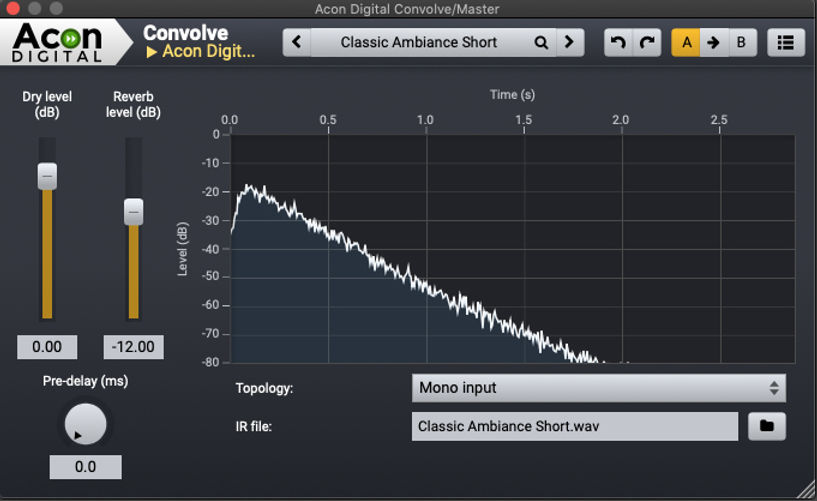
Task: Click the Level (dB) axis label
Action: coord(182,249)
